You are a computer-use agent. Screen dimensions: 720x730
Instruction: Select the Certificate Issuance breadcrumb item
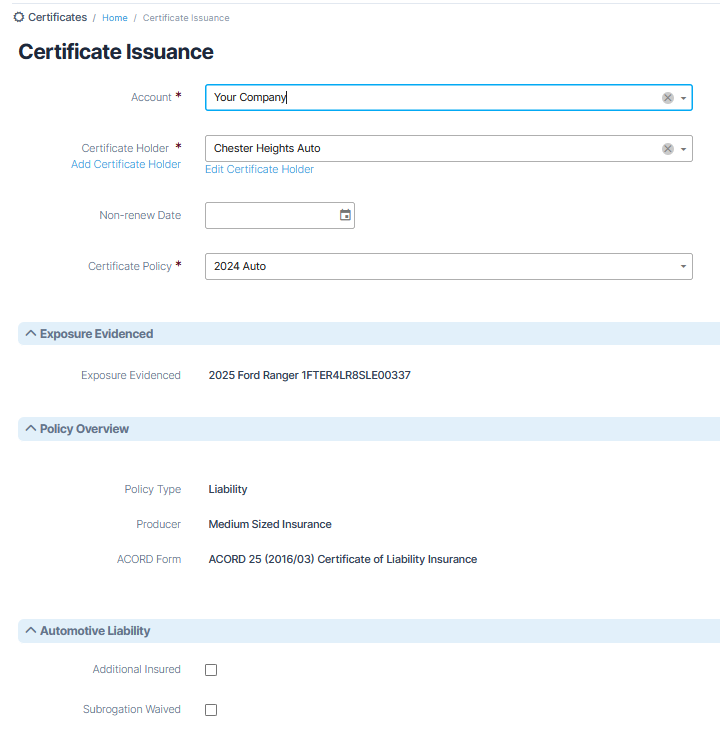tap(186, 18)
